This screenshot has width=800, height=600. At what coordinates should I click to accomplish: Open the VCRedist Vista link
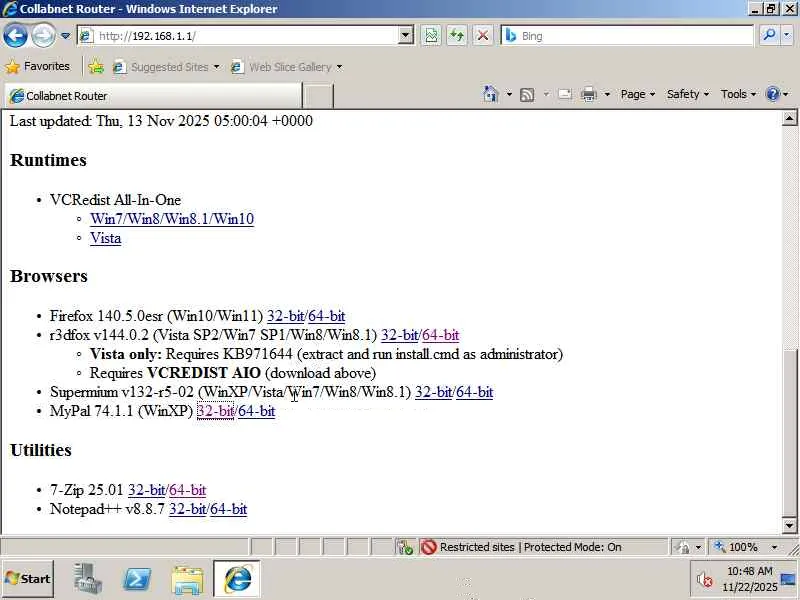106,238
